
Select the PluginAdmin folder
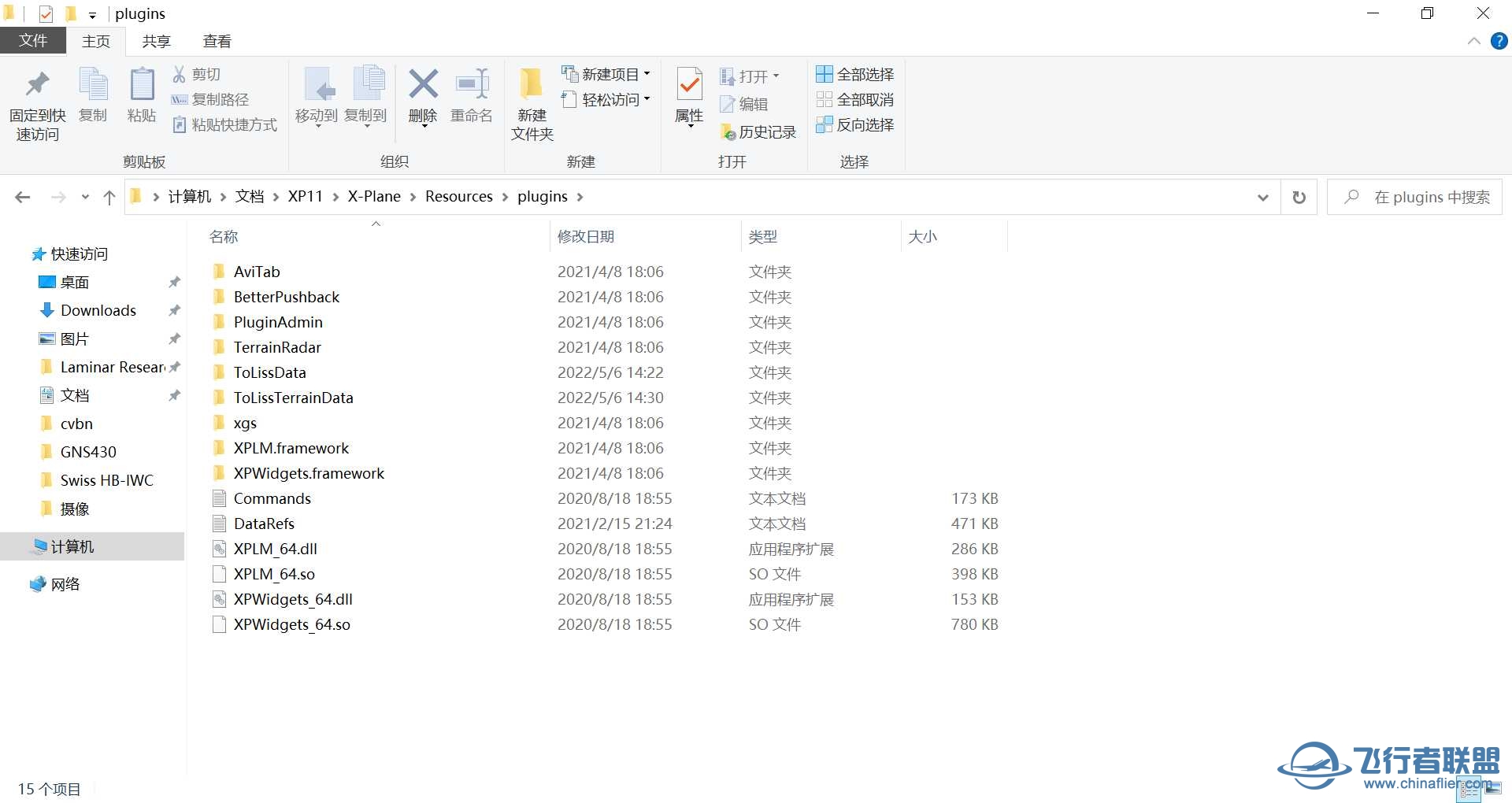pos(278,322)
